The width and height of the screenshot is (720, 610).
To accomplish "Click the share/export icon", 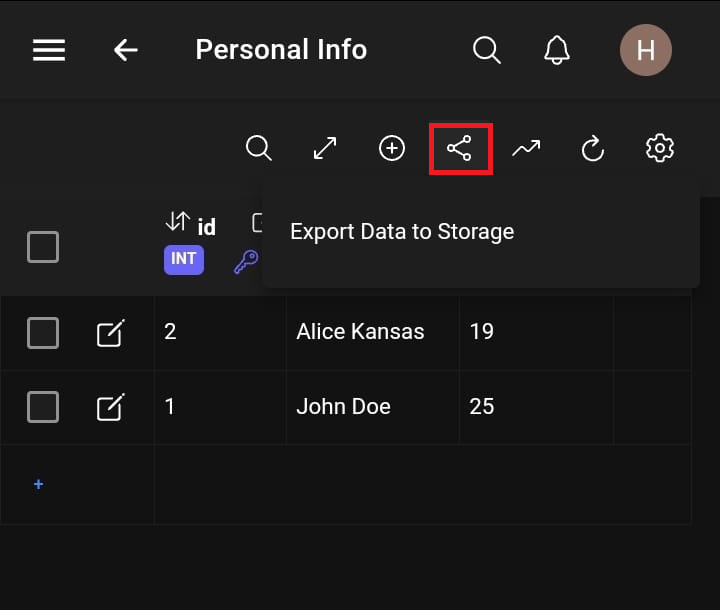I will pos(460,149).
